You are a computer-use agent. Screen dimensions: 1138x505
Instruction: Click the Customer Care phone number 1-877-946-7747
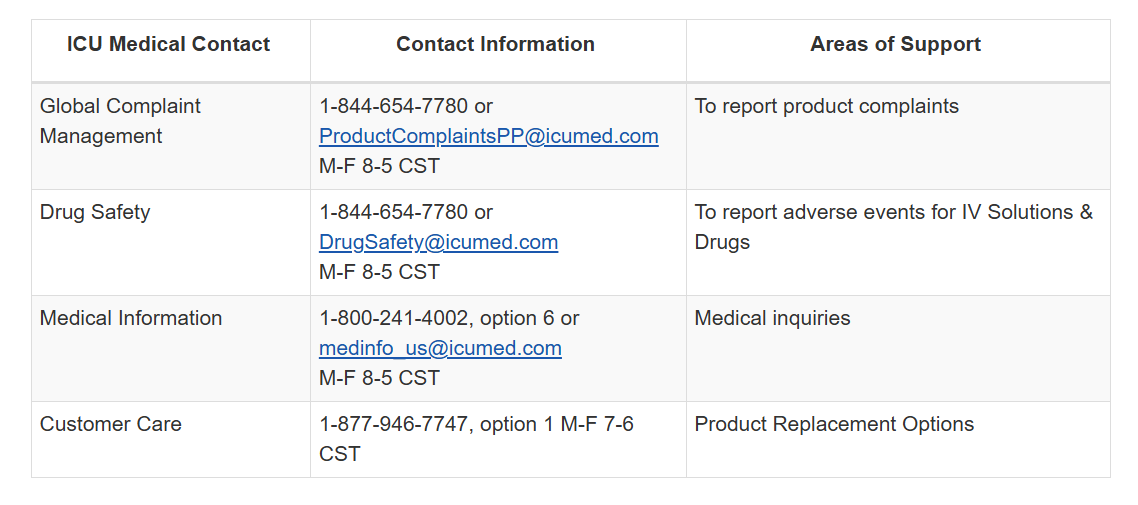point(393,424)
